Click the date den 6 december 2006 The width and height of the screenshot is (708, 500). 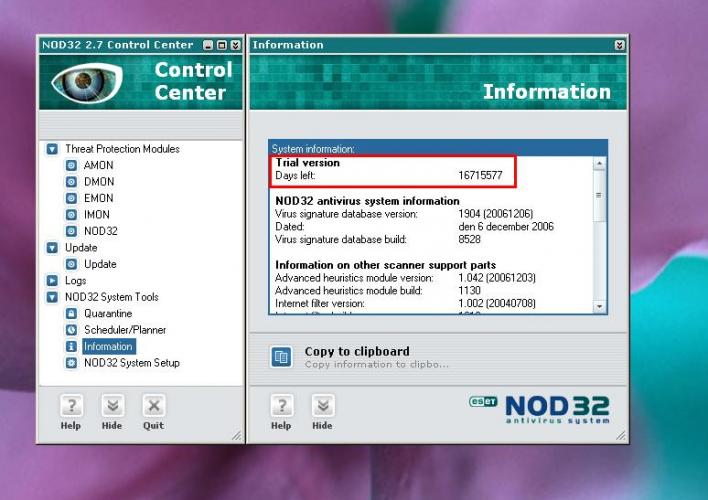pos(506,226)
